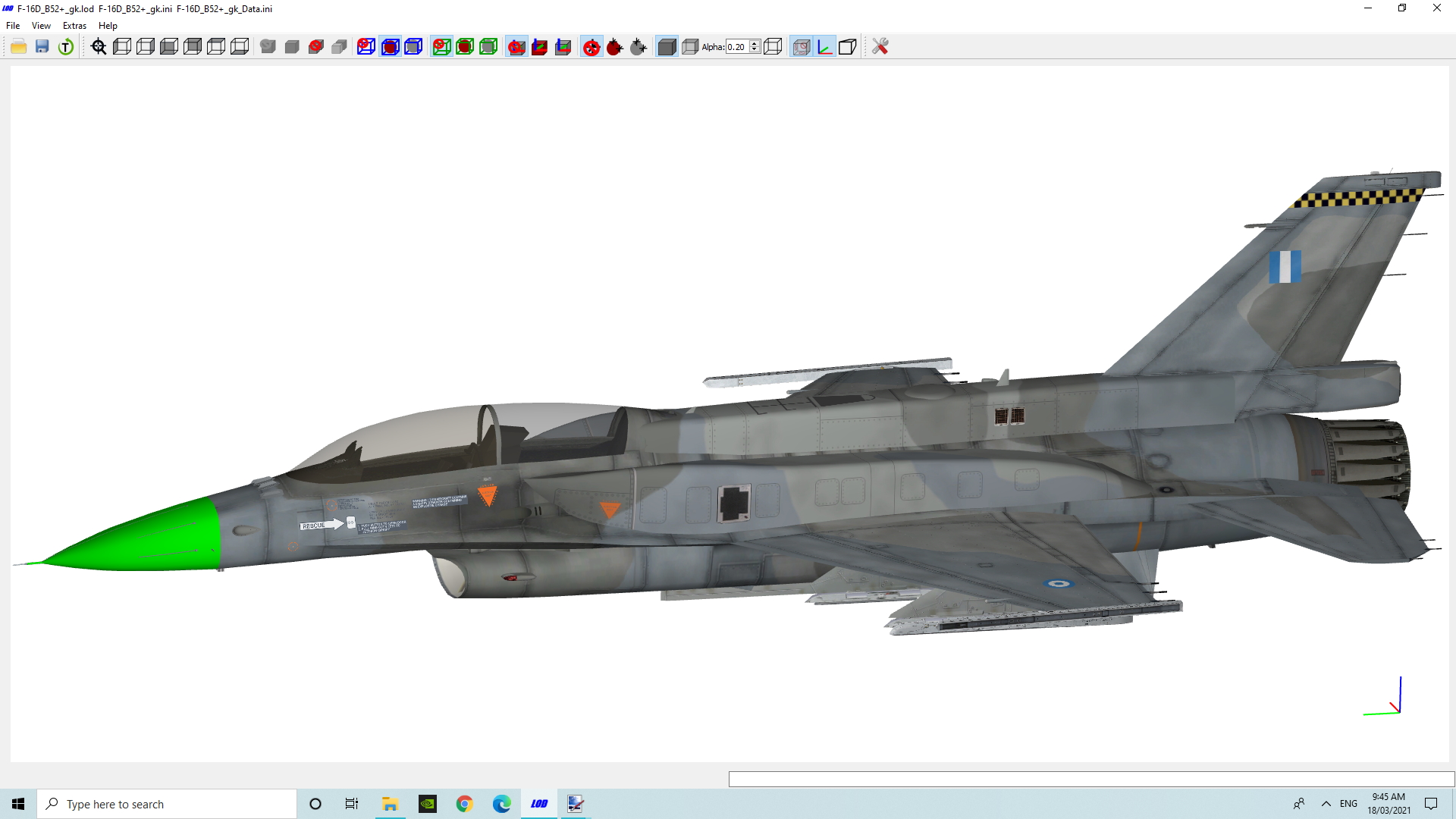Save using the blue floppy disk icon

[x=42, y=47]
